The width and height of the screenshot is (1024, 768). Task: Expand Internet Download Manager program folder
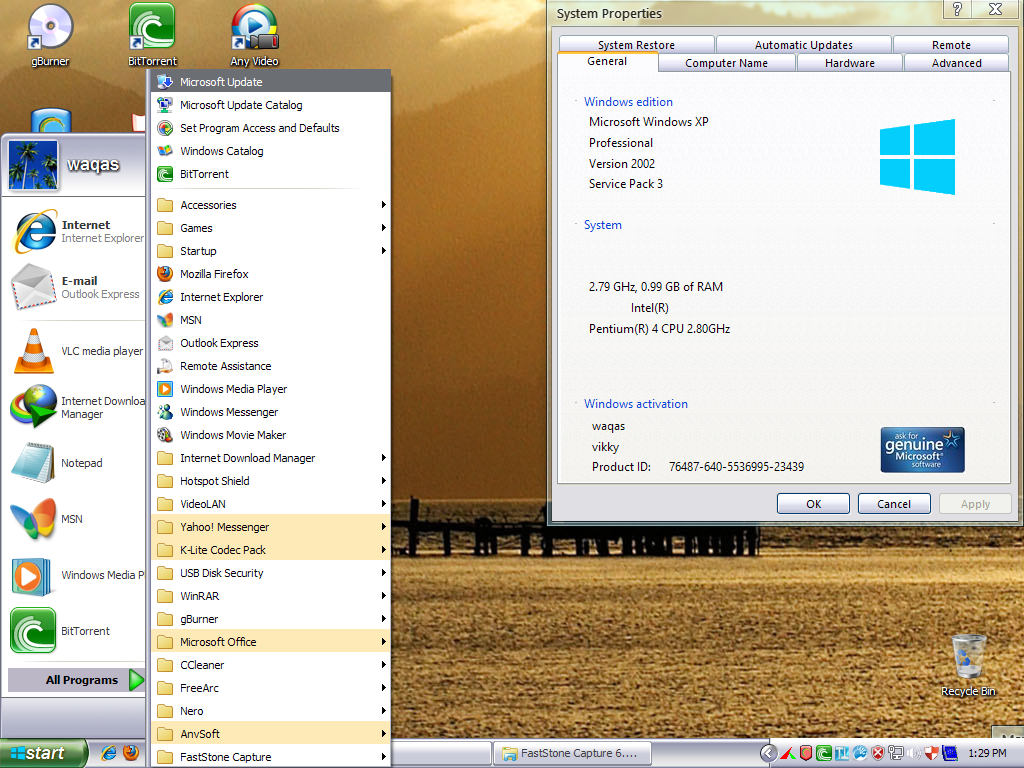coord(271,458)
